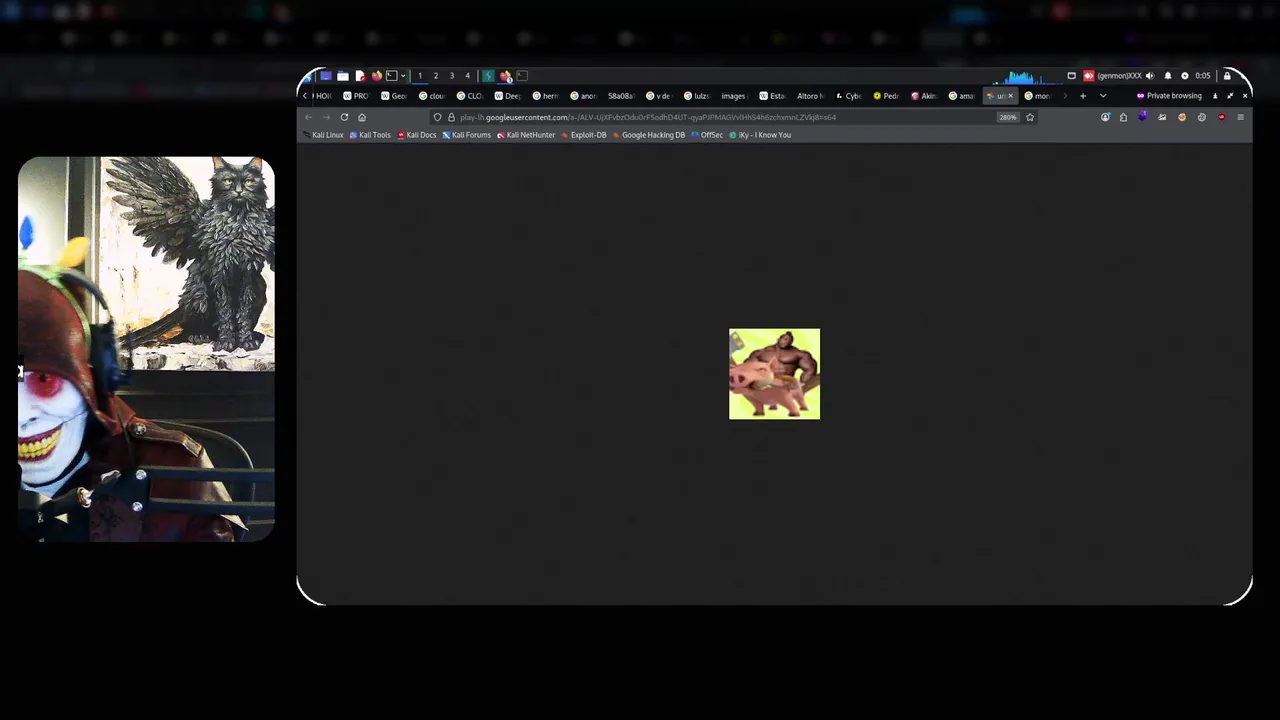Switch to workspace 4

click(x=467, y=76)
